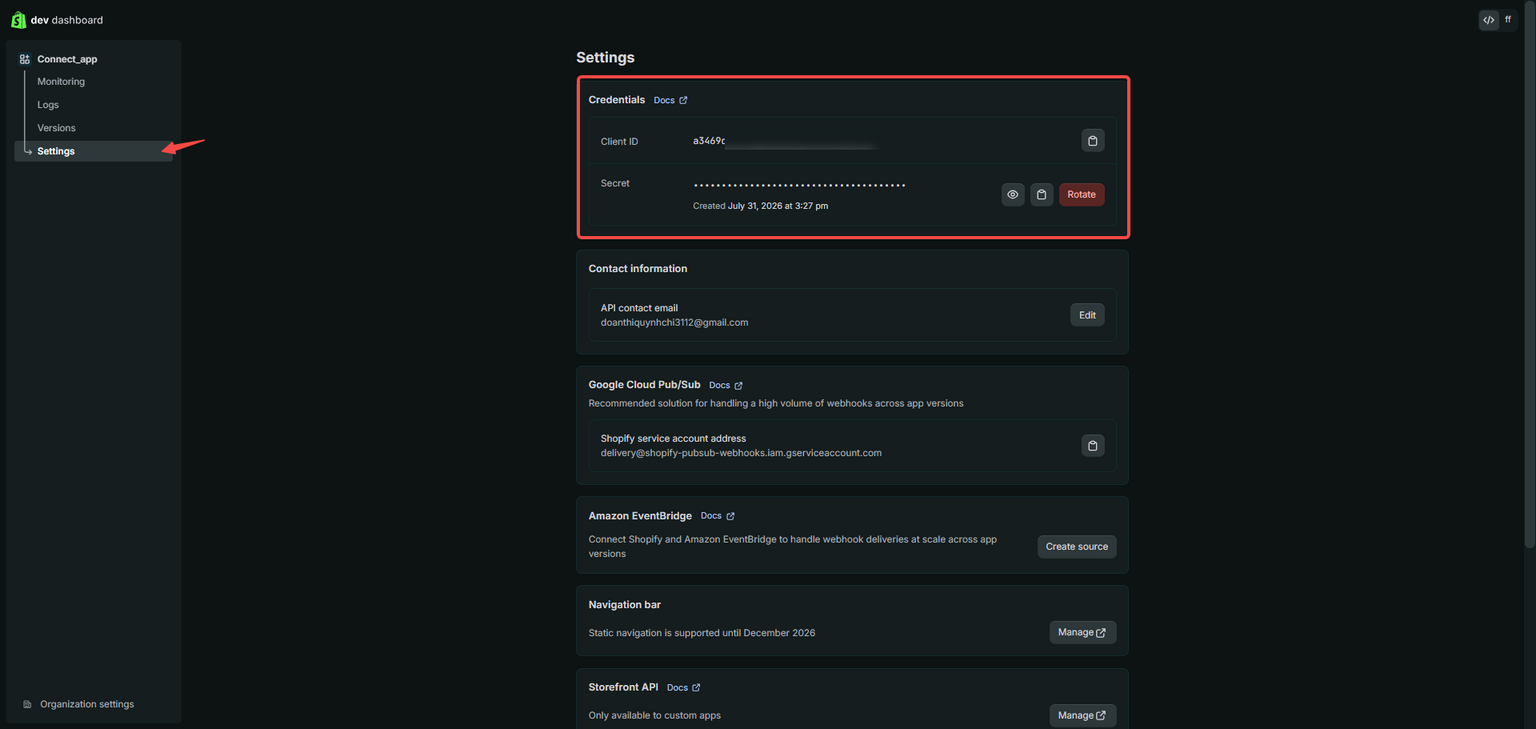The height and width of the screenshot is (729, 1536).
Task: Click the "Recommended solution for handling" description
Action: (x=776, y=404)
